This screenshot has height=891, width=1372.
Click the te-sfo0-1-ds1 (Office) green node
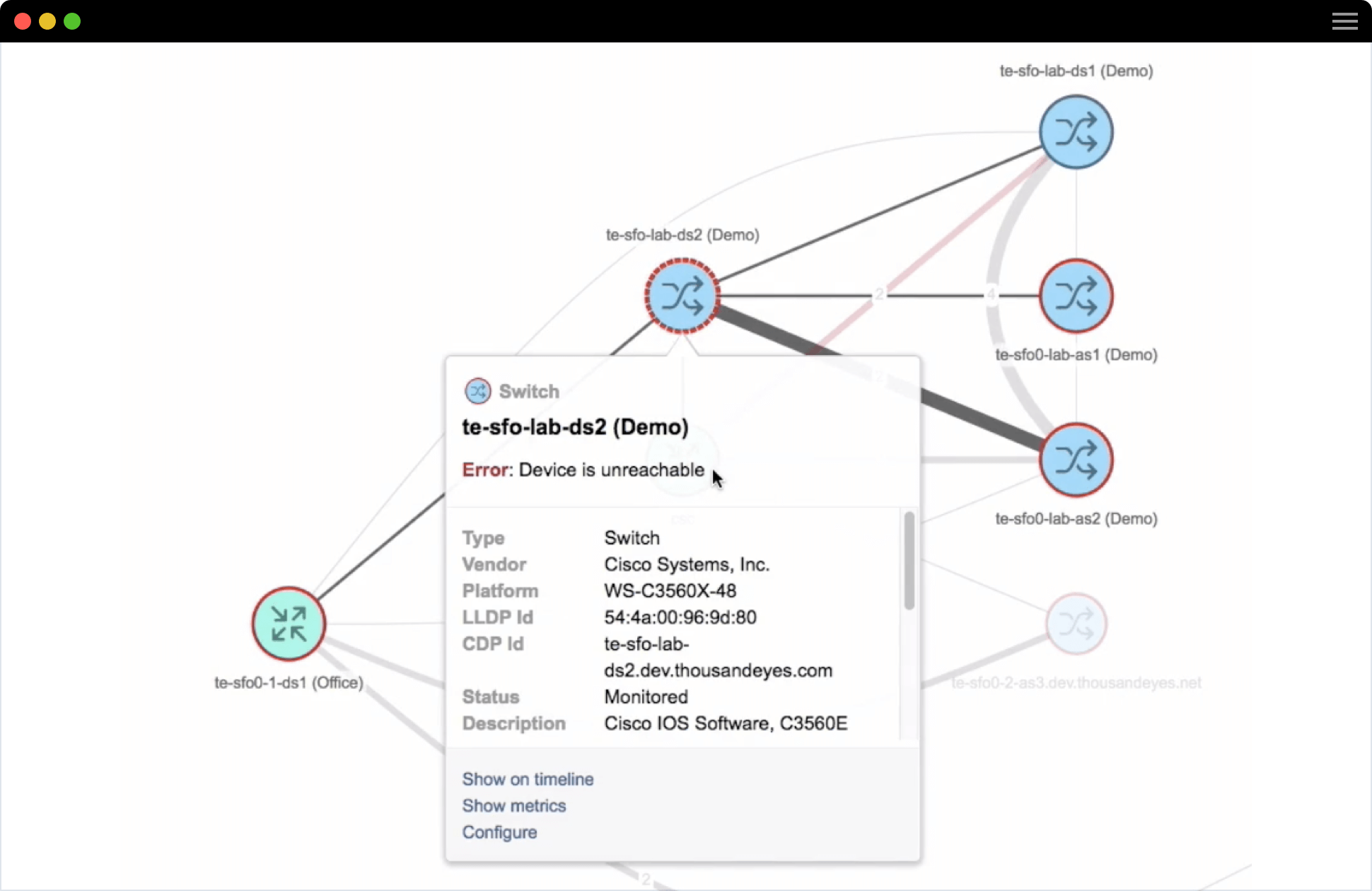coord(289,624)
